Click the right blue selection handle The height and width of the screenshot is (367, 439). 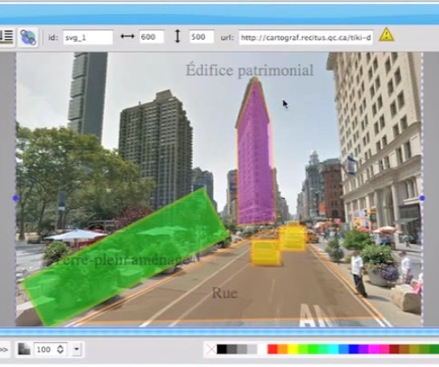pos(422,198)
